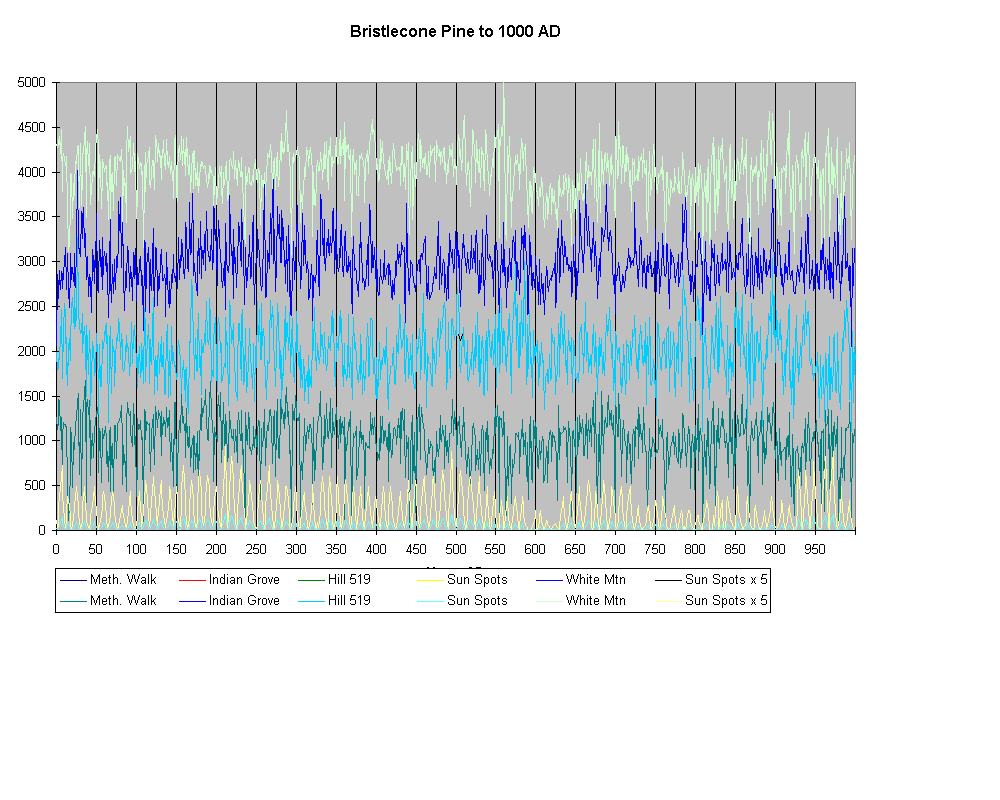Screen dimensions: 1000x800
Task: Click the light cyan Sun Spots legend line
Action: coord(430,601)
